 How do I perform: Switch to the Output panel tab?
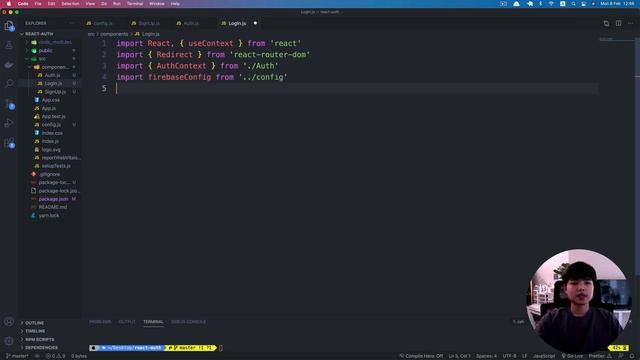(x=127, y=322)
